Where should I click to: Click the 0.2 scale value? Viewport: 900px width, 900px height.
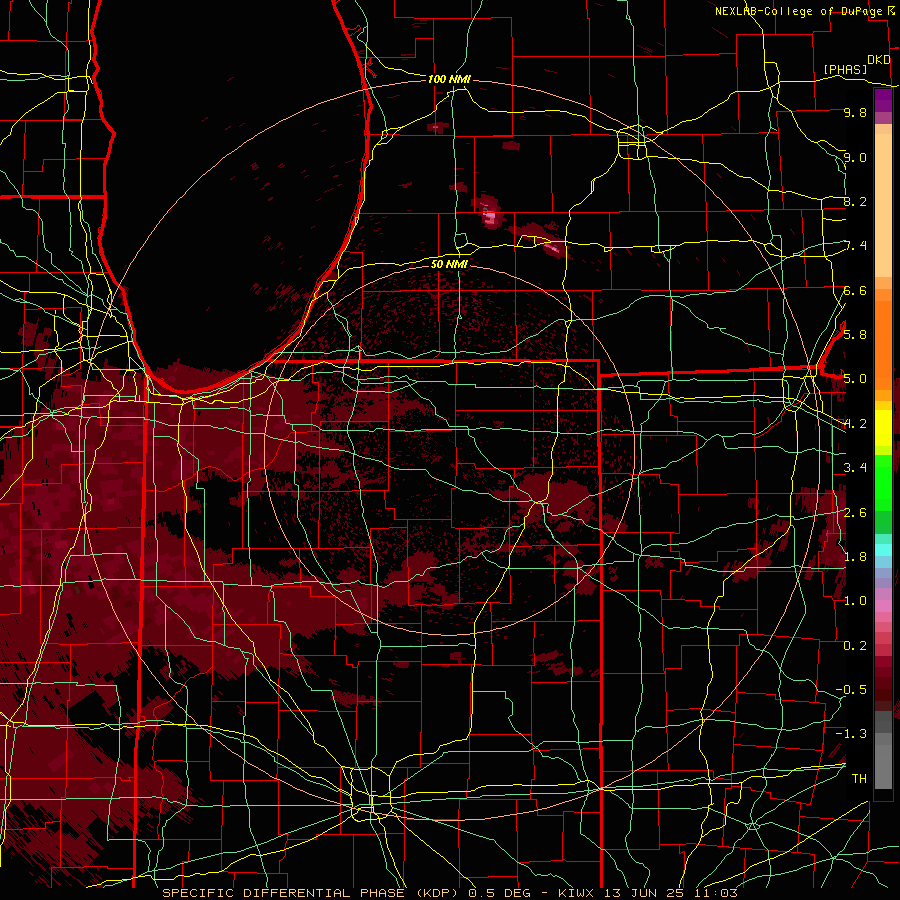click(x=855, y=646)
